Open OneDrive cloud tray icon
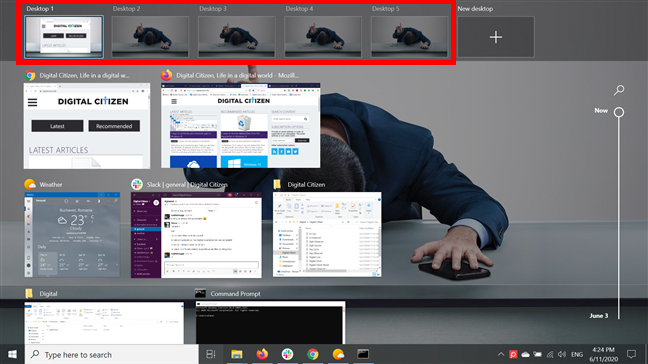648x364 pixels. tap(525, 354)
